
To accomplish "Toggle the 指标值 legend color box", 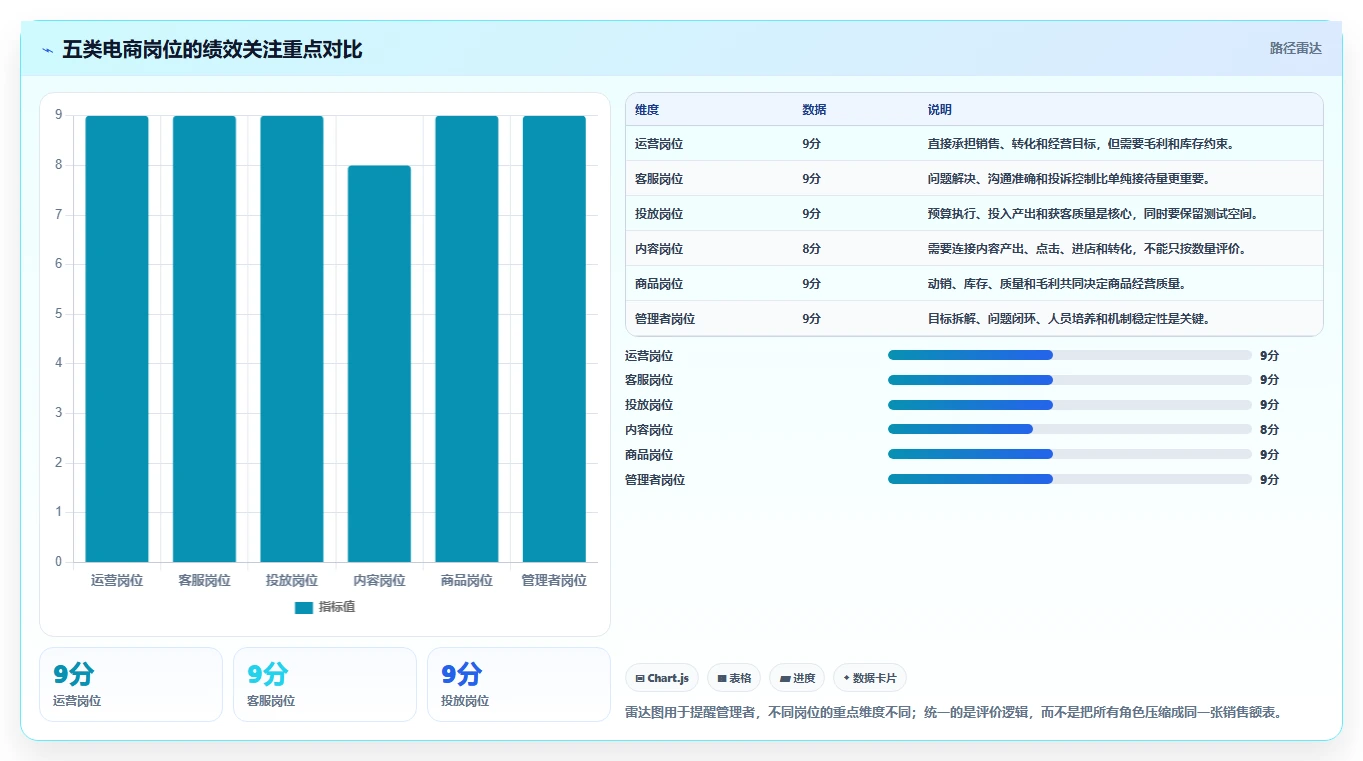I will tap(304, 607).
